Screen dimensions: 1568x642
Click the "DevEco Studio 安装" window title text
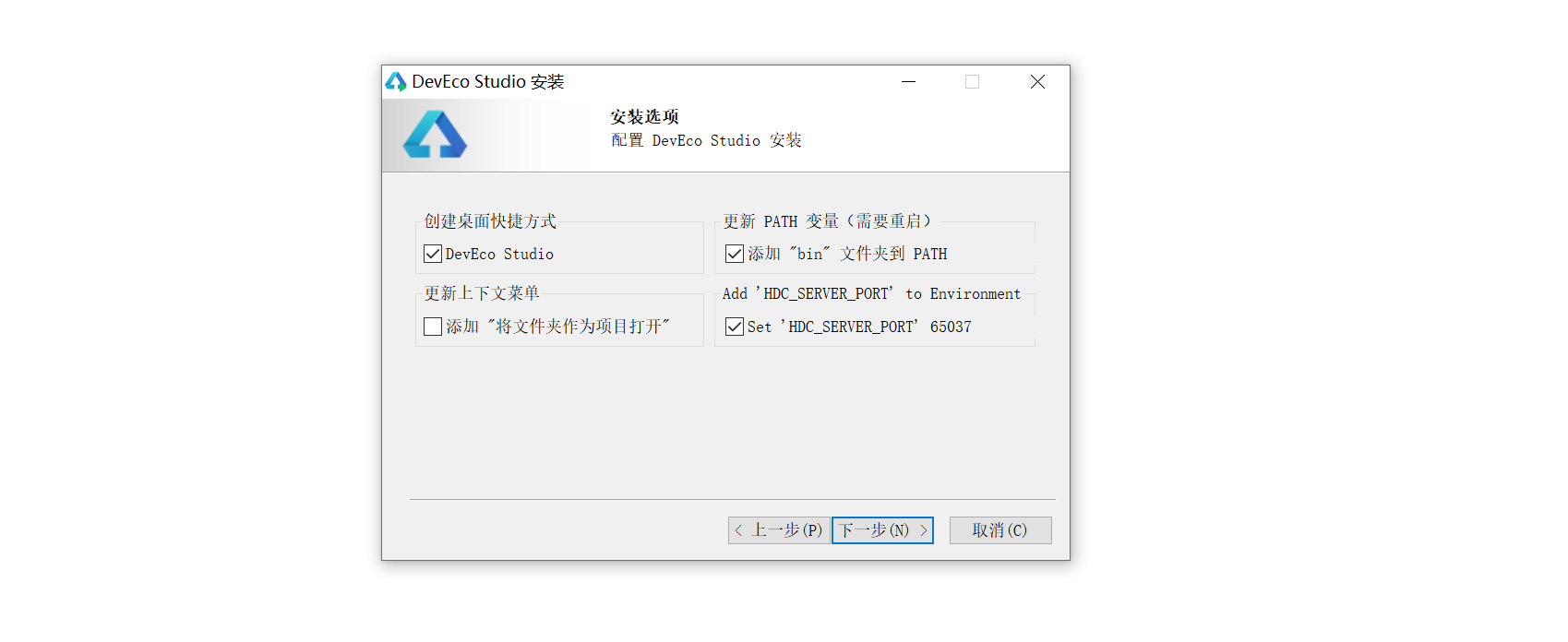click(488, 82)
